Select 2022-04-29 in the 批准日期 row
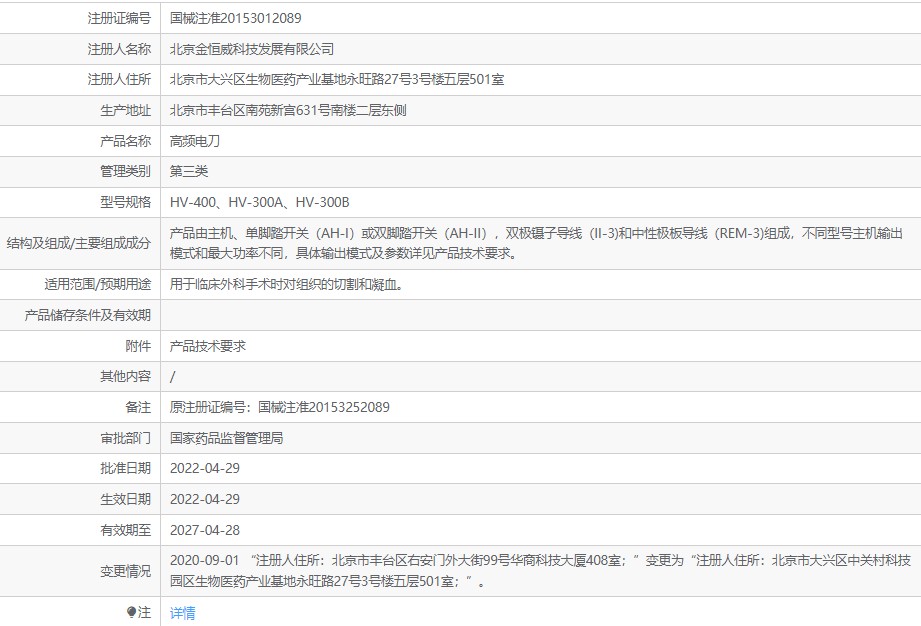The height and width of the screenshot is (626, 921). point(205,469)
